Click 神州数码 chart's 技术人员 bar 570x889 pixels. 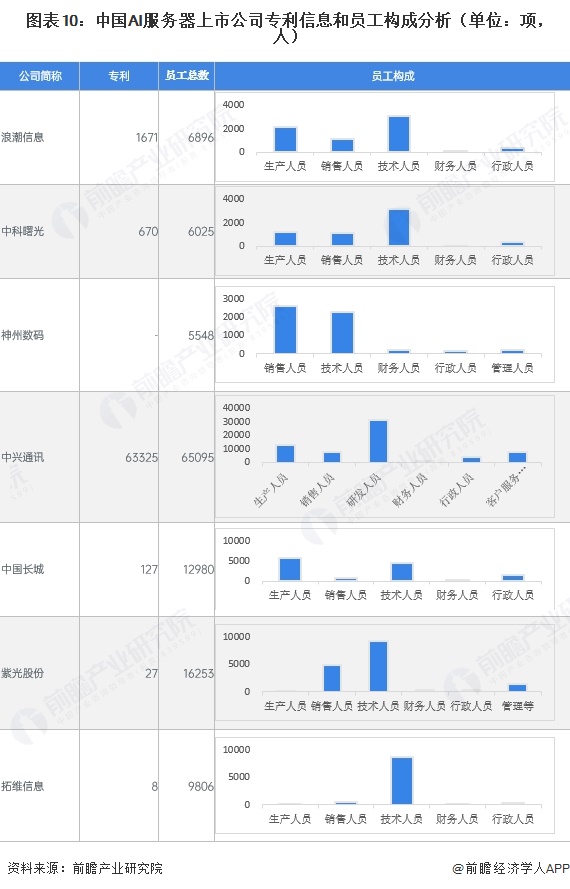pos(342,333)
